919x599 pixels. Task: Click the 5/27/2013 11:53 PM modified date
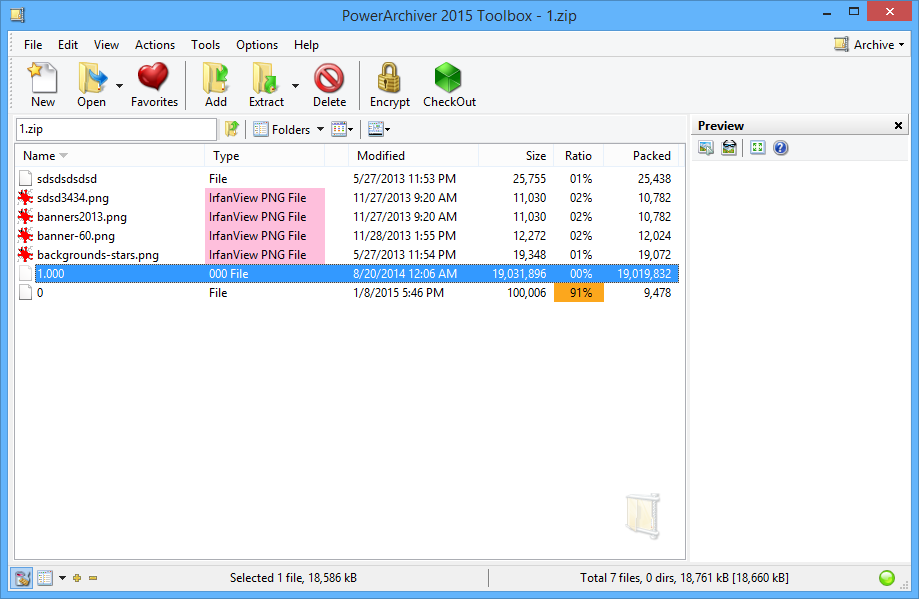point(404,178)
